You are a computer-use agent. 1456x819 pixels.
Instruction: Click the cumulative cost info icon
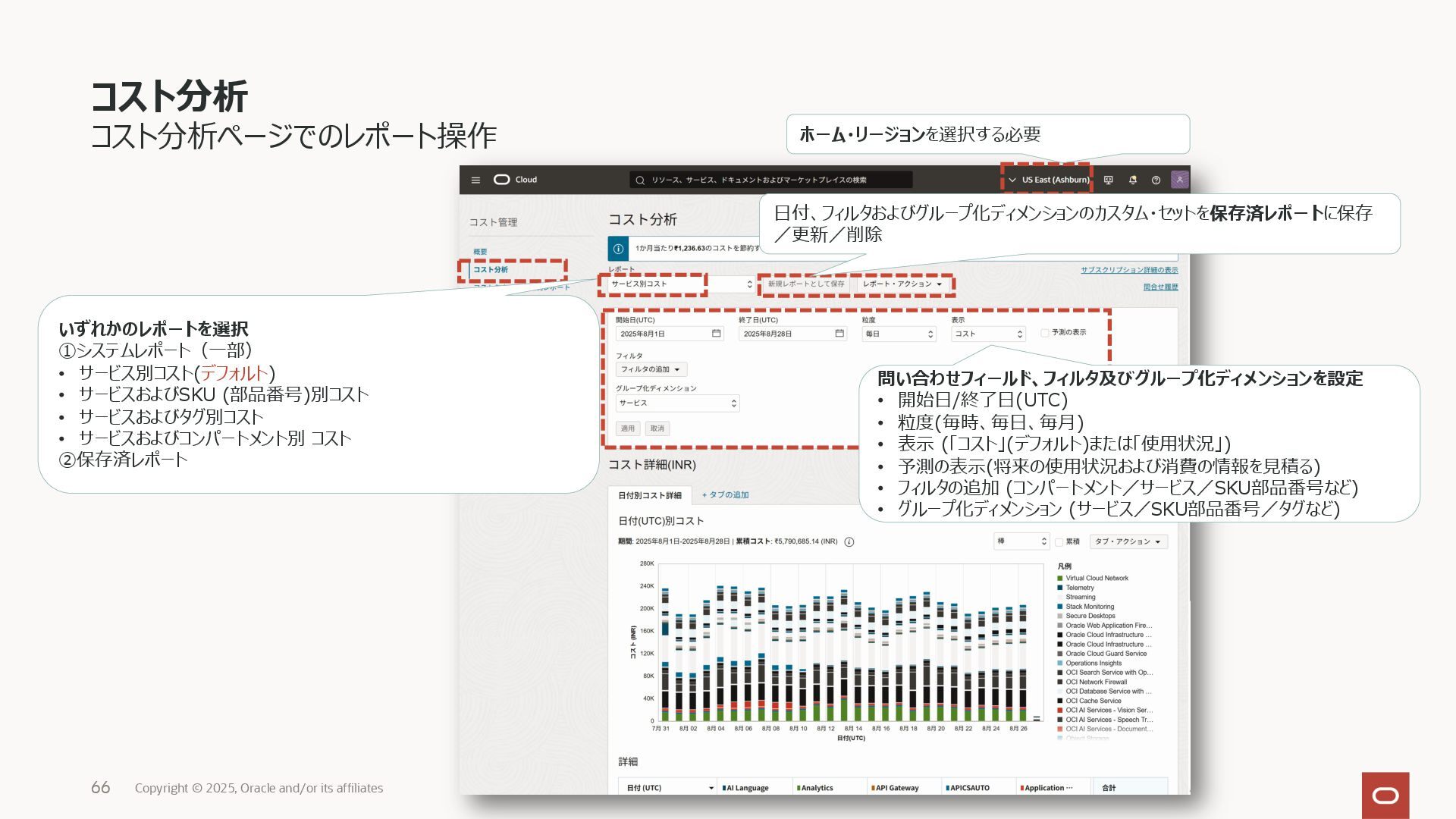click(x=849, y=542)
